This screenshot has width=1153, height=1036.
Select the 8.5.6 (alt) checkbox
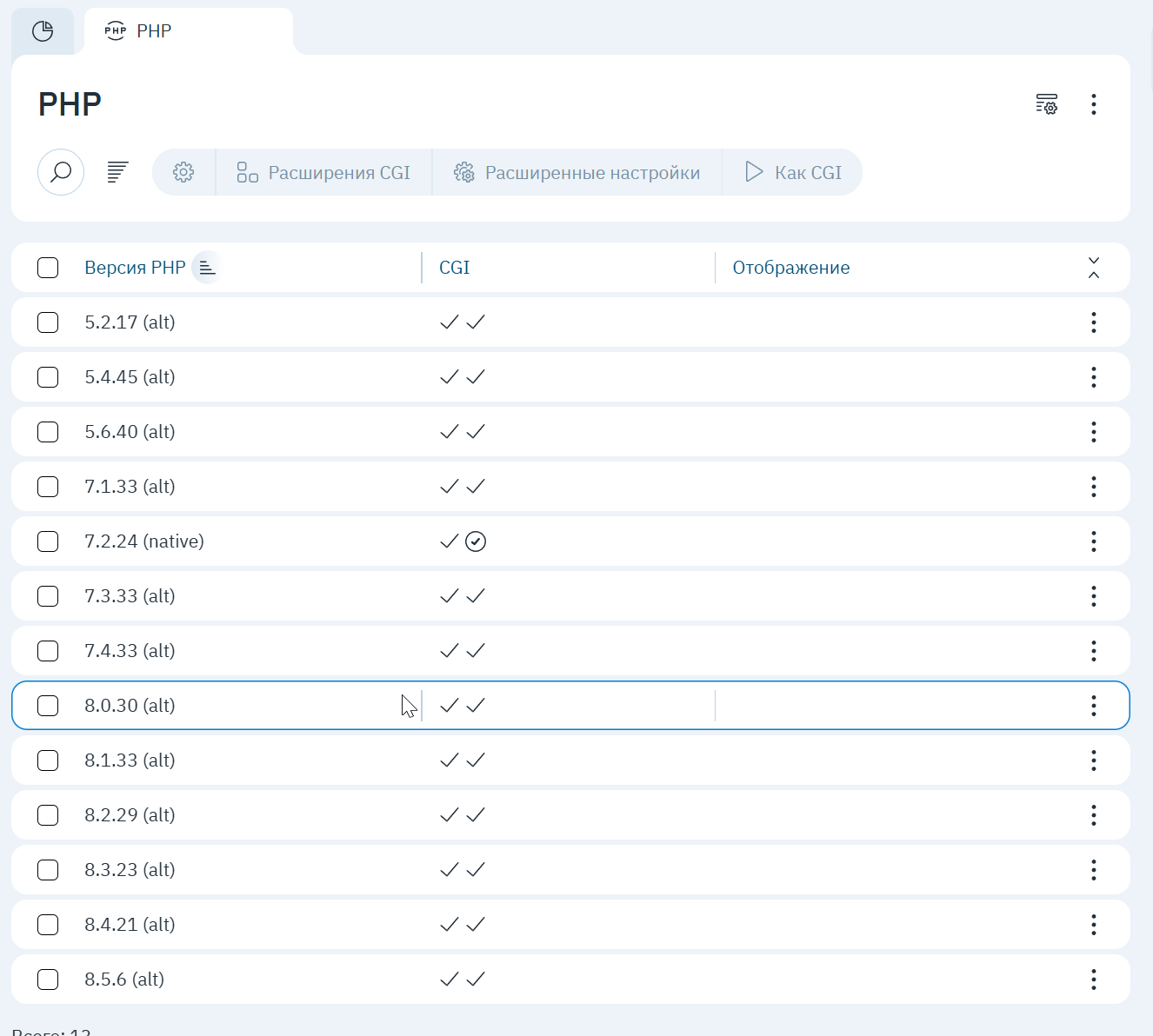(x=48, y=980)
